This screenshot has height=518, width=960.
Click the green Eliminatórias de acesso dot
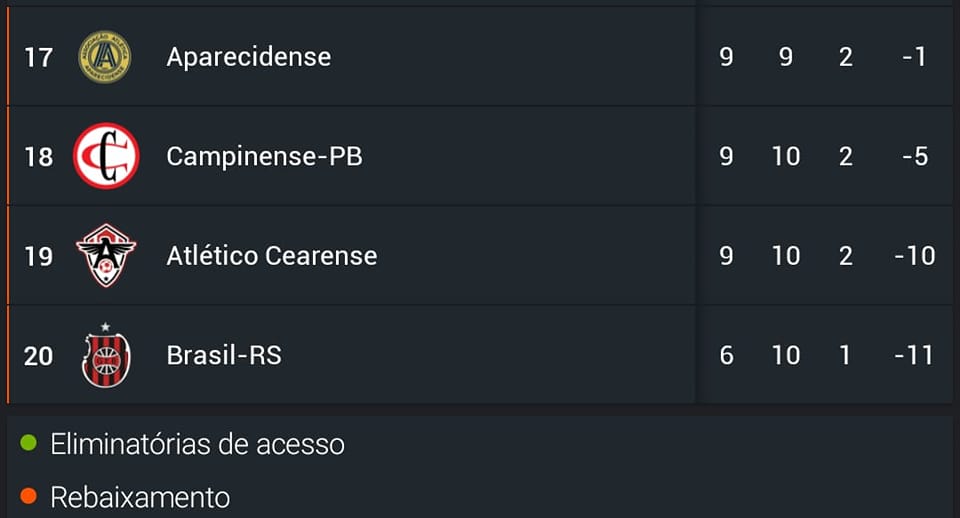28,442
